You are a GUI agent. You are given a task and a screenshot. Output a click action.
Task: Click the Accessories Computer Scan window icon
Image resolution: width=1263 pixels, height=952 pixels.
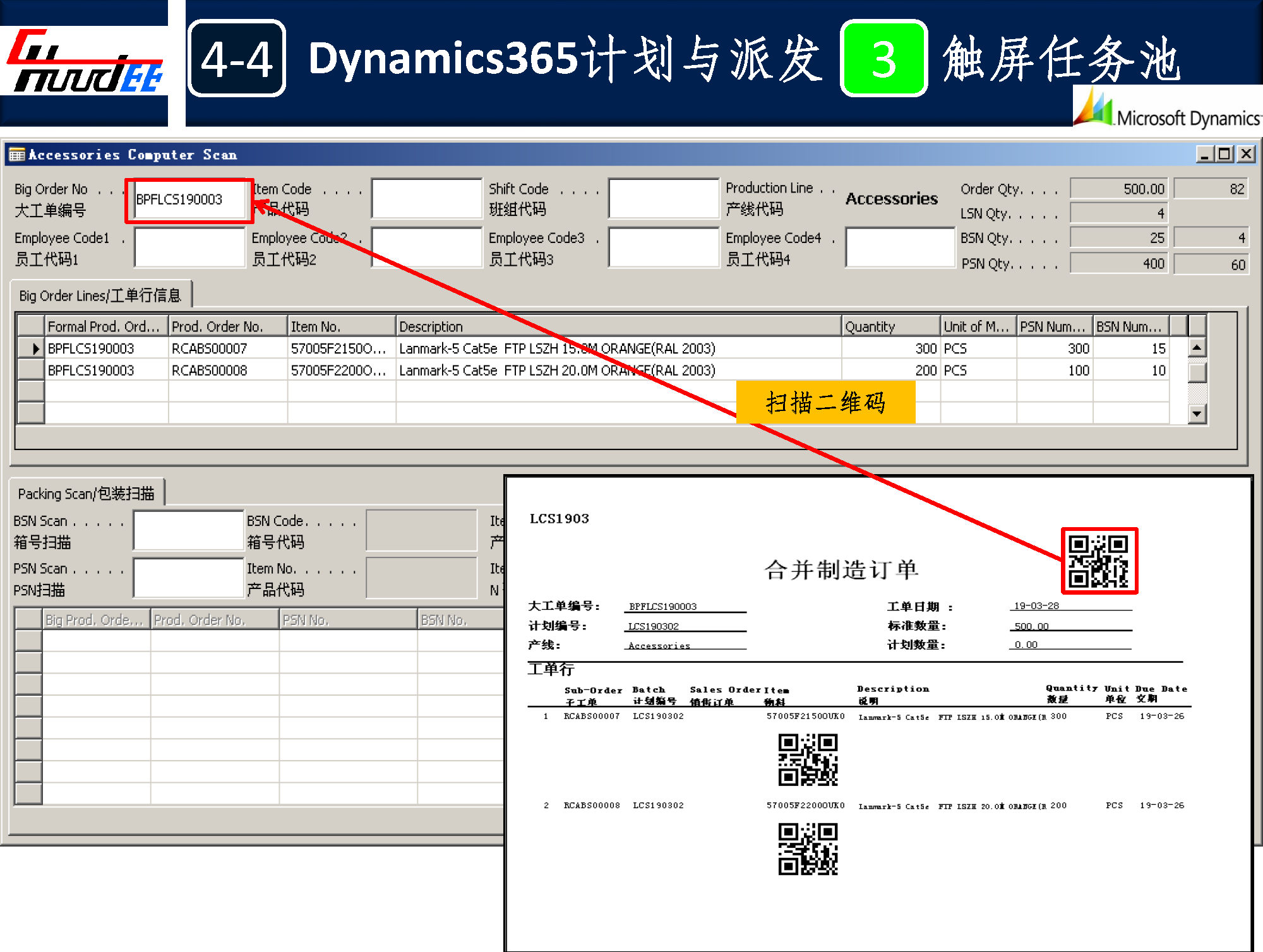[x=17, y=155]
